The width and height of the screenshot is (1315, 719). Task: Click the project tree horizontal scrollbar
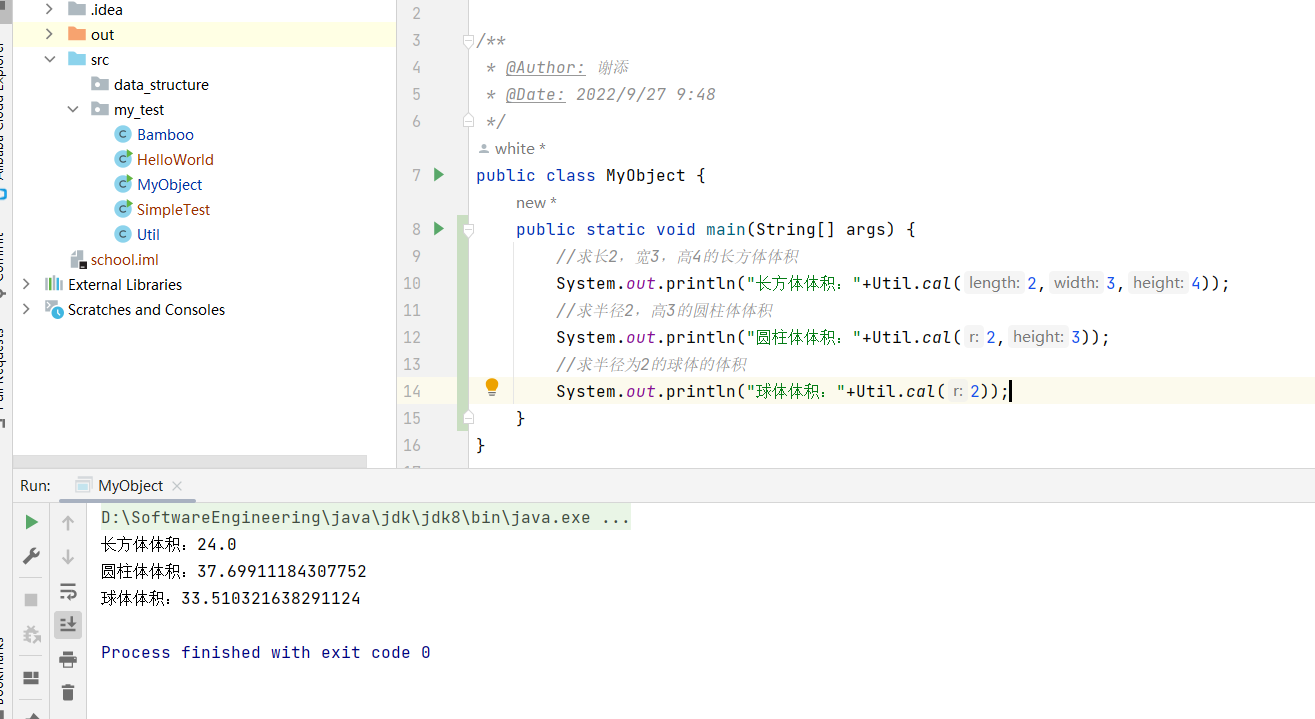tap(190, 462)
